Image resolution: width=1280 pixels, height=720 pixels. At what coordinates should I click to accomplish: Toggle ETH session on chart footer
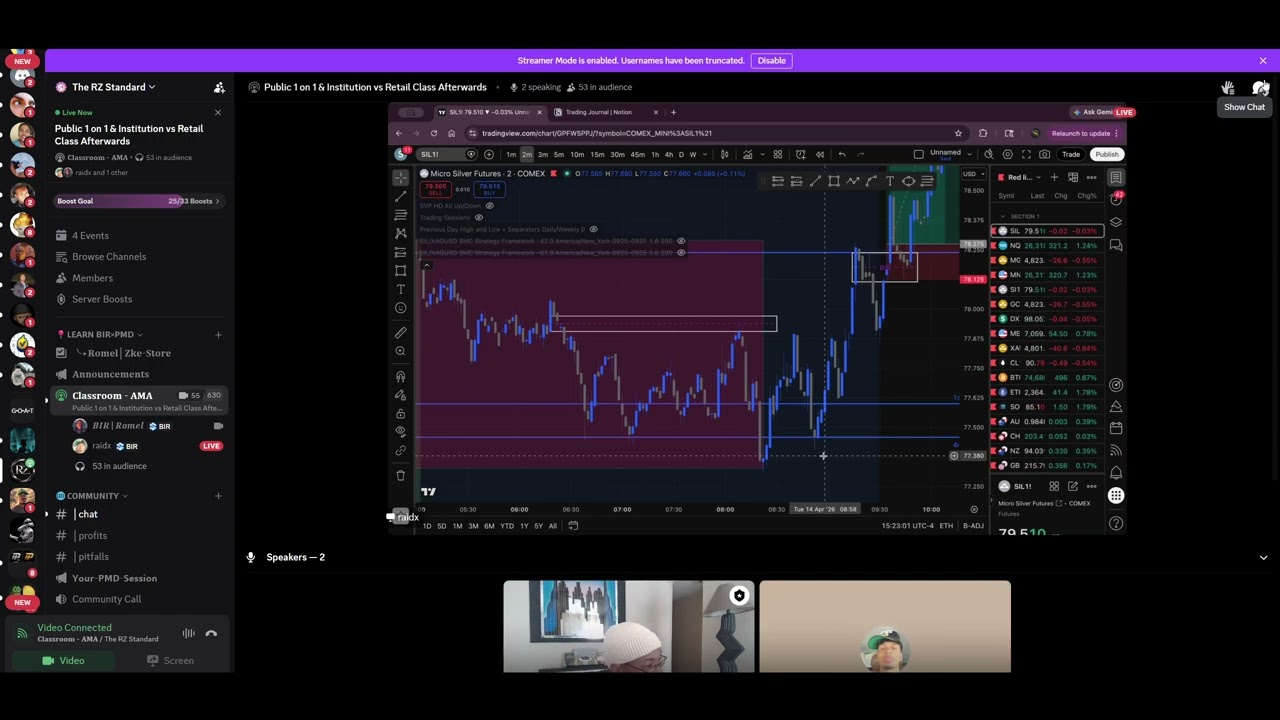946,526
